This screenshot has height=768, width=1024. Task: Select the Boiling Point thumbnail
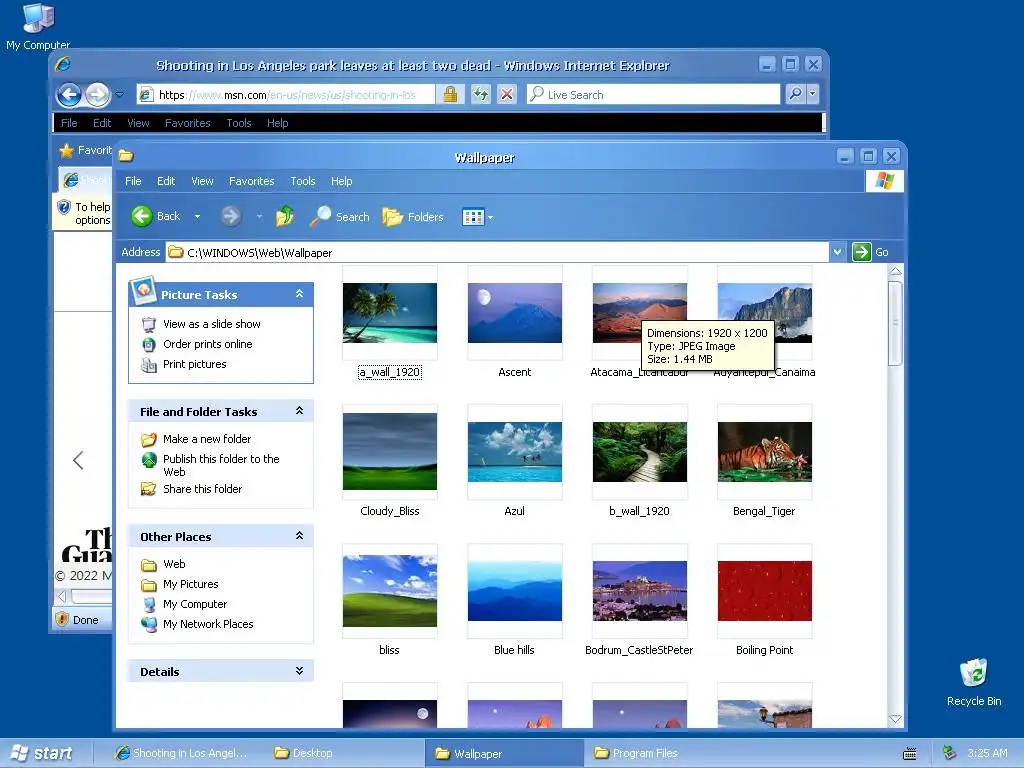coord(765,591)
